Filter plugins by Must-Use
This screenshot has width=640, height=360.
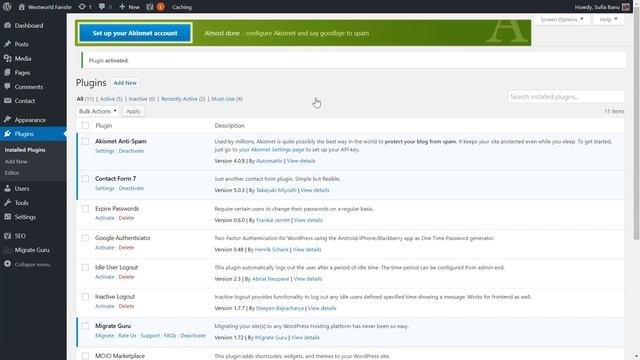[x=227, y=99]
